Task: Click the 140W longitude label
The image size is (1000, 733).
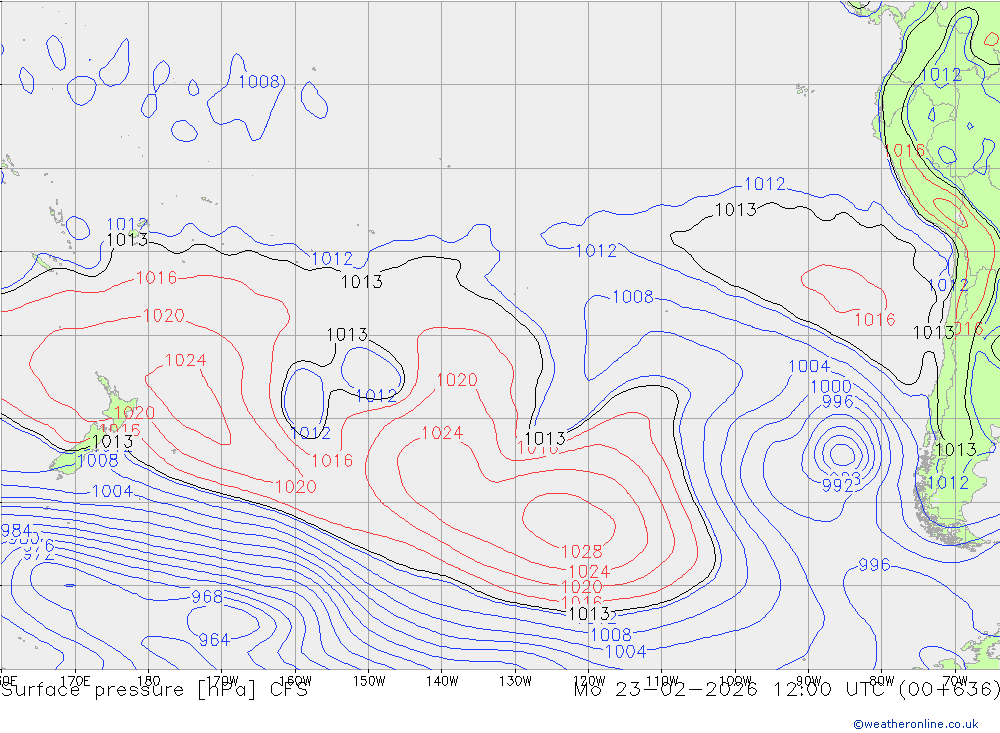Action: point(443,680)
